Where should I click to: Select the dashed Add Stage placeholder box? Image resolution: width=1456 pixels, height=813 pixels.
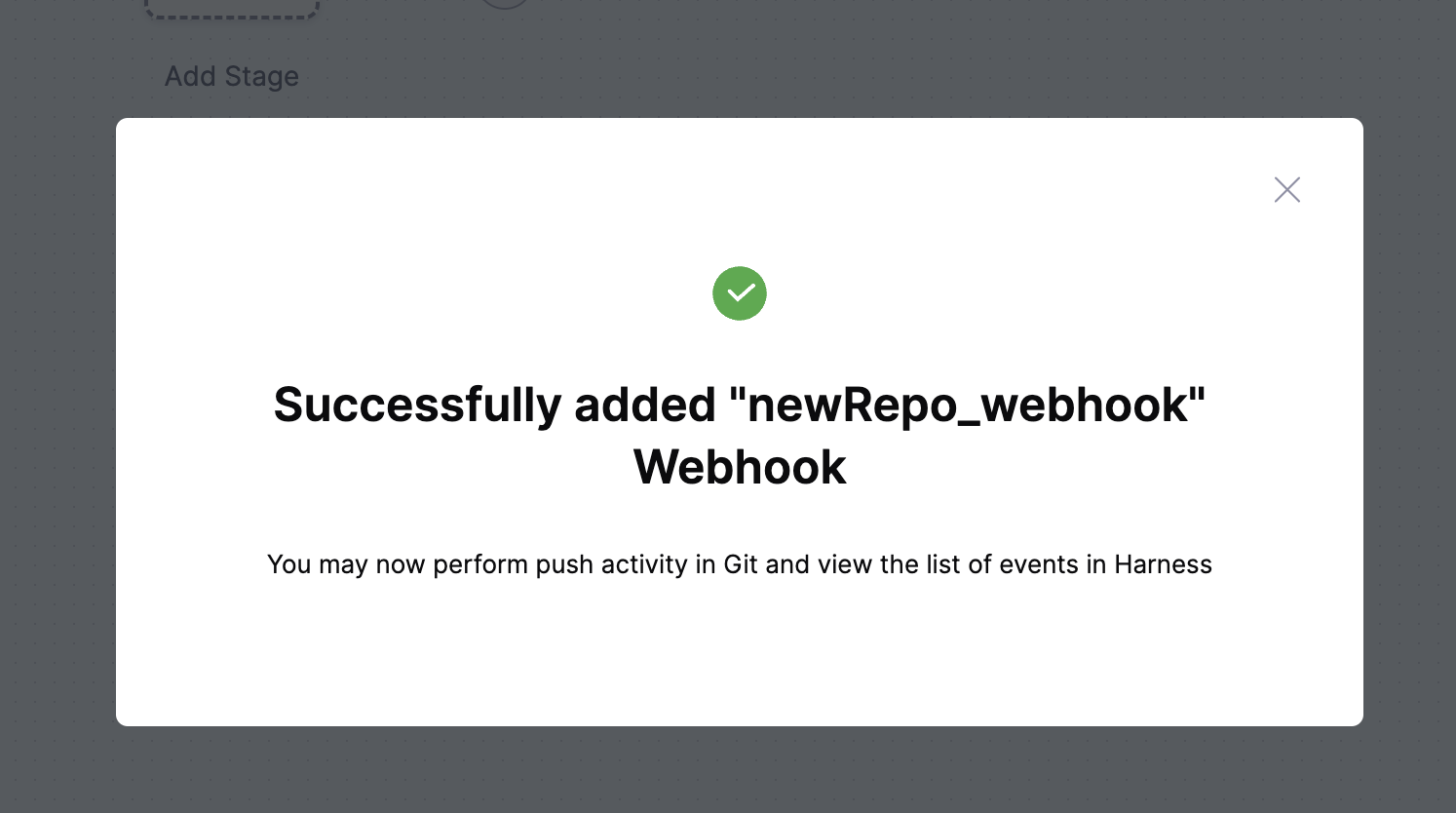coord(232,10)
